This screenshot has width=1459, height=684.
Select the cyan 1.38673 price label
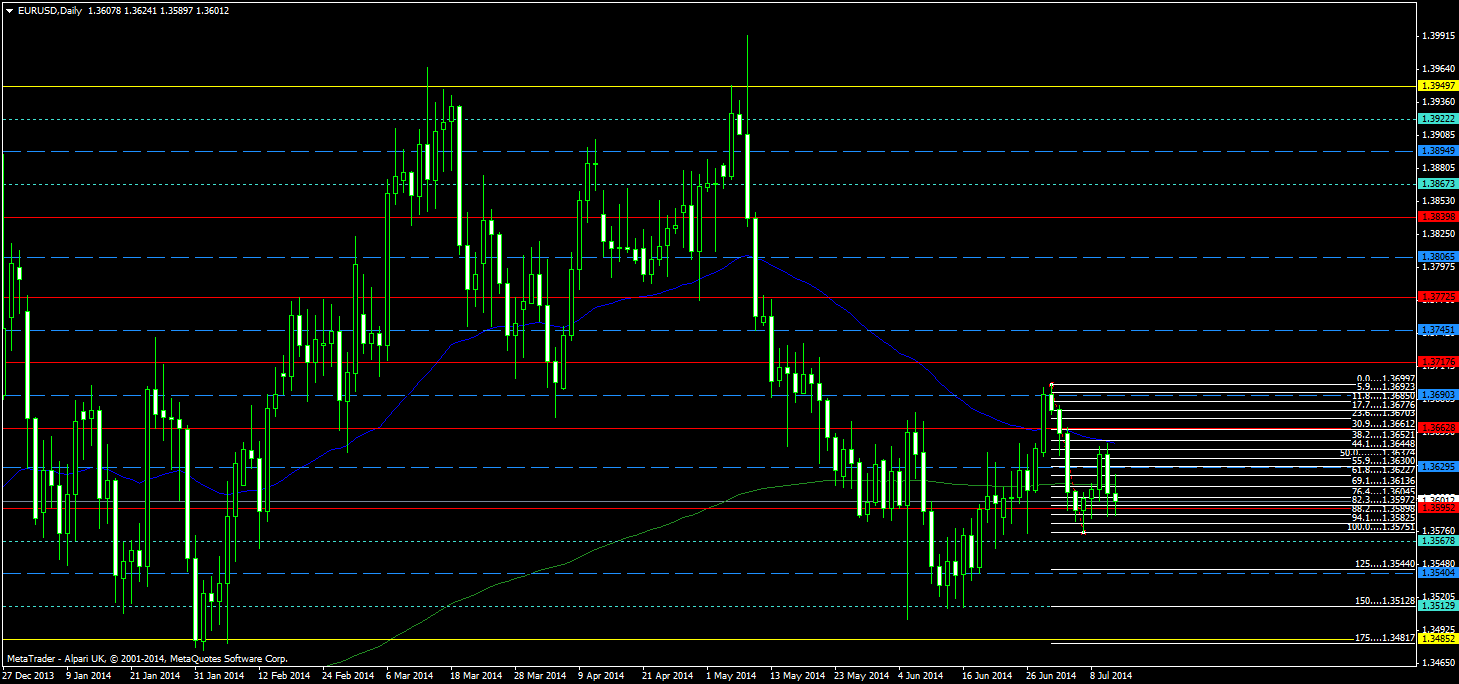point(1437,184)
